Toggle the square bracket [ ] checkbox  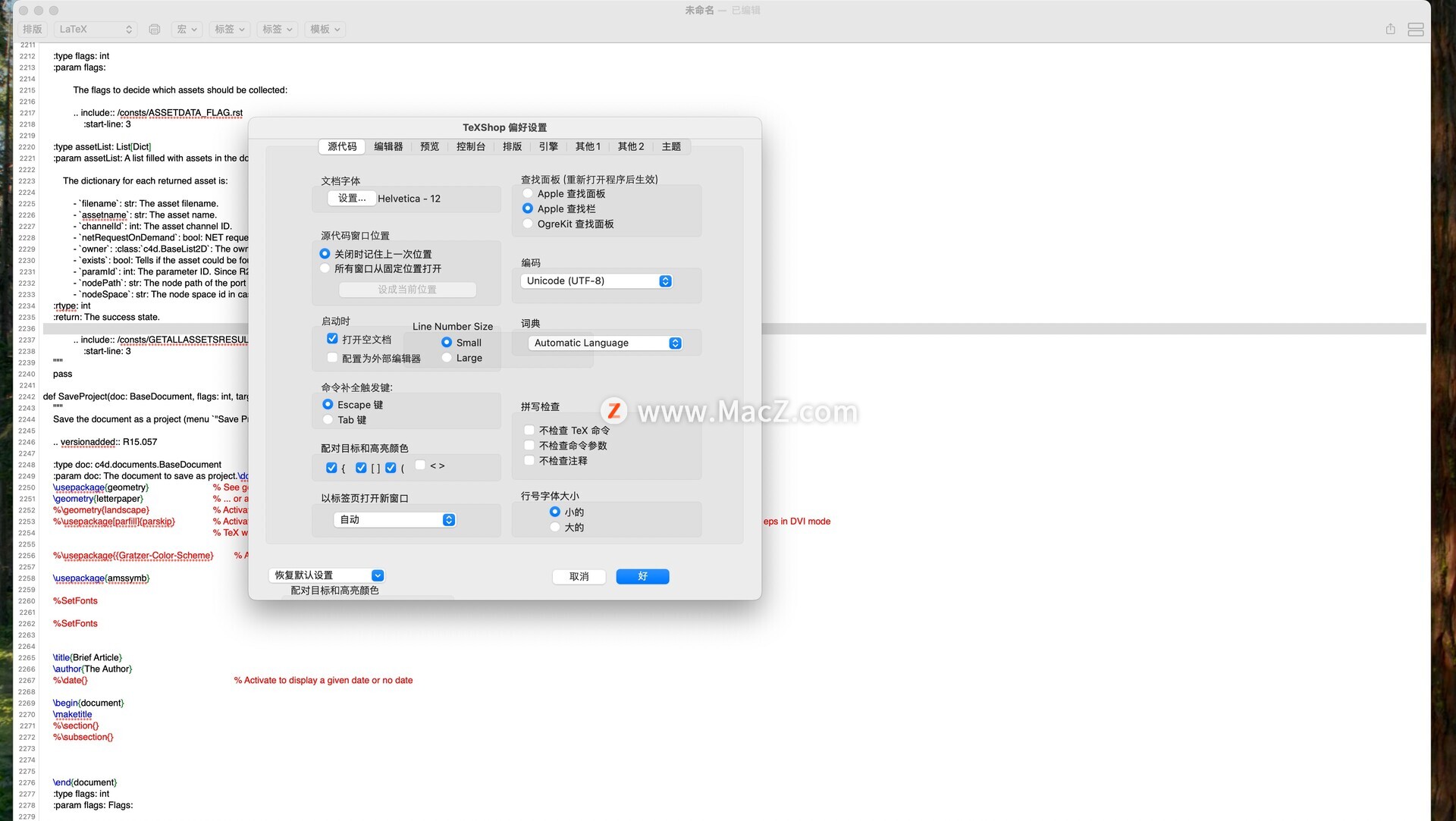click(x=361, y=468)
